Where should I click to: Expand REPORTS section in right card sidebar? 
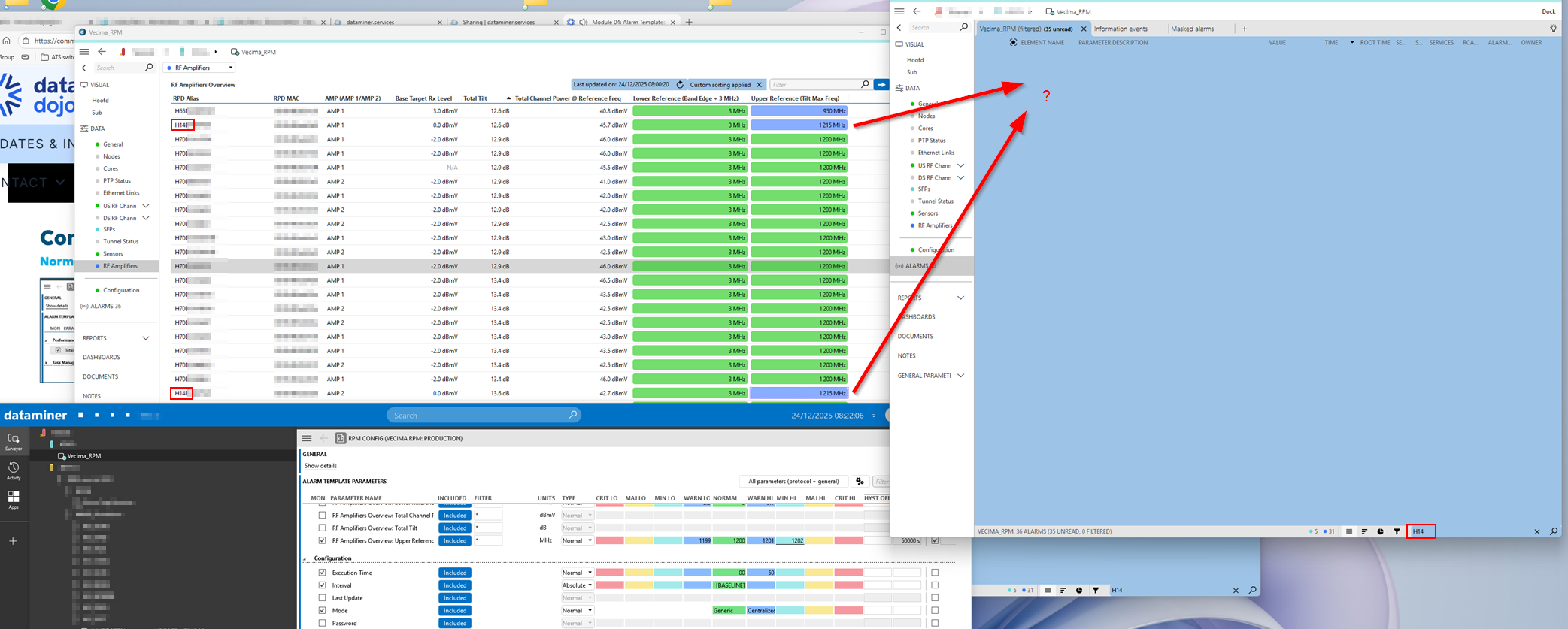click(x=960, y=298)
